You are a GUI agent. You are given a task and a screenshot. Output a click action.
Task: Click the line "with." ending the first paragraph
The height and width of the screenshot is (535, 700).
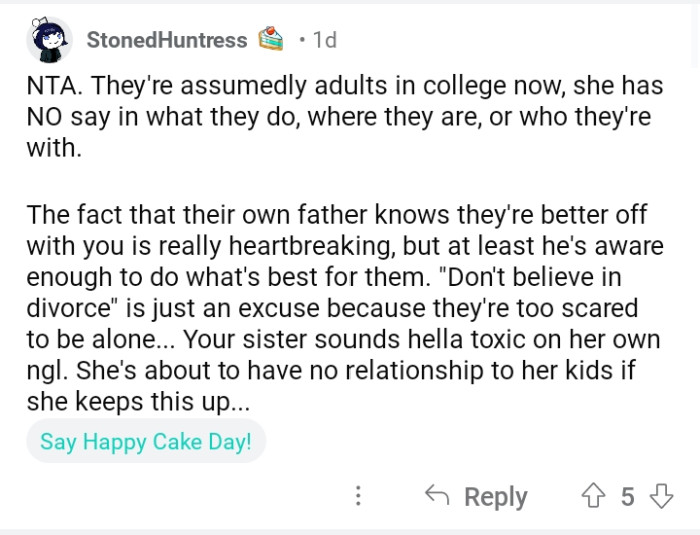[x=53, y=148]
